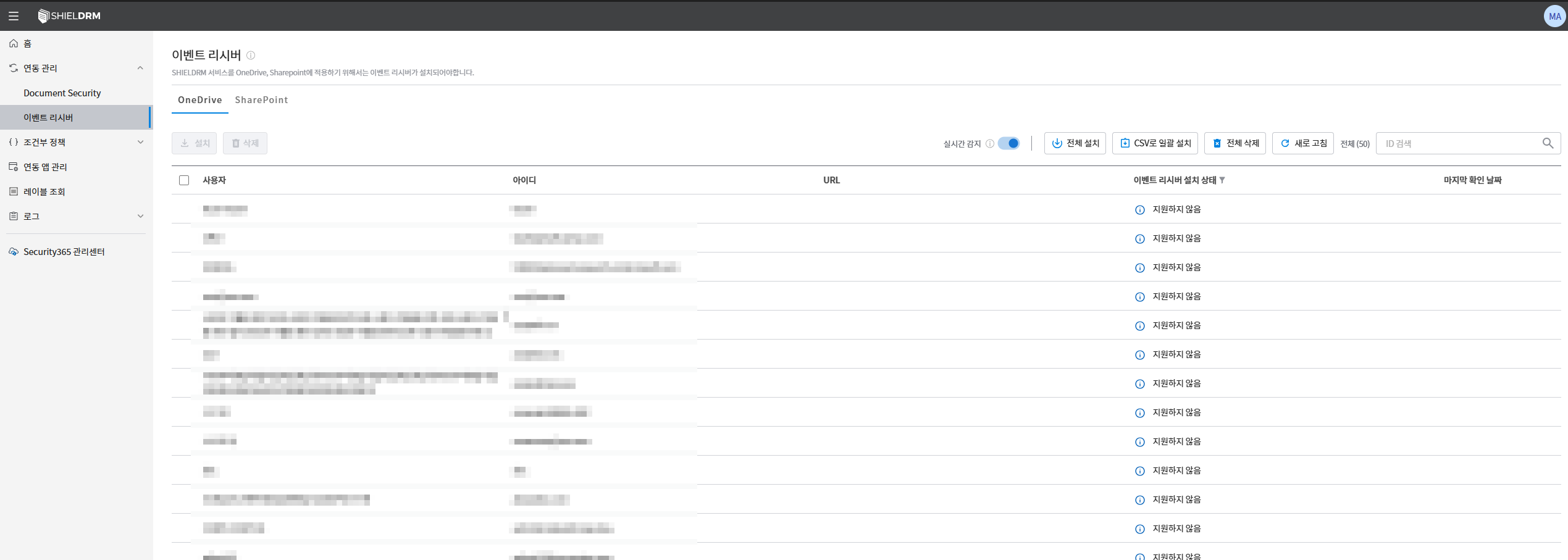Click the Security365 cloud icon
The width and height of the screenshot is (1568, 560).
pyautogui.click(x=14, y=252)
